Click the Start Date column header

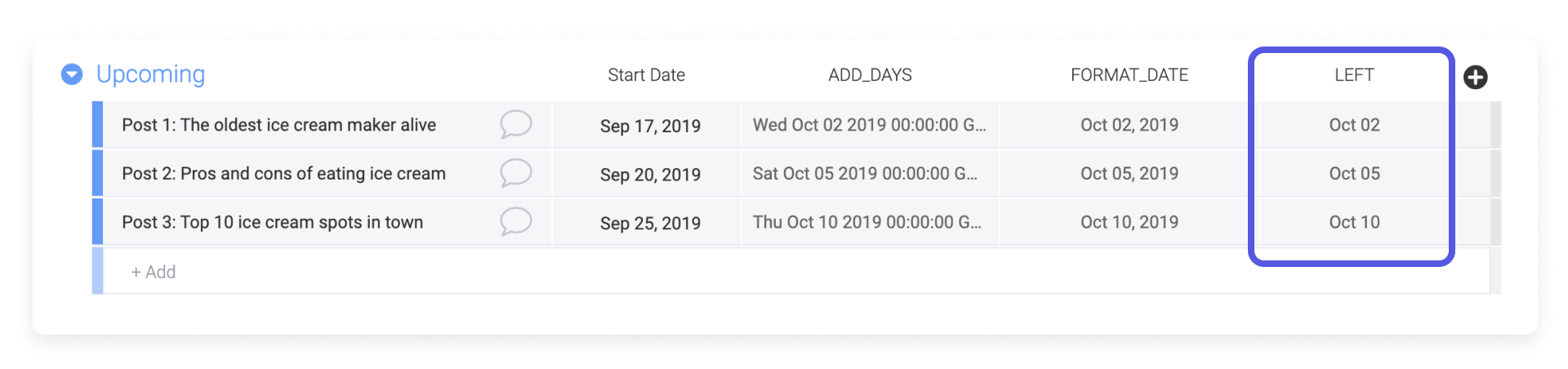646,75
